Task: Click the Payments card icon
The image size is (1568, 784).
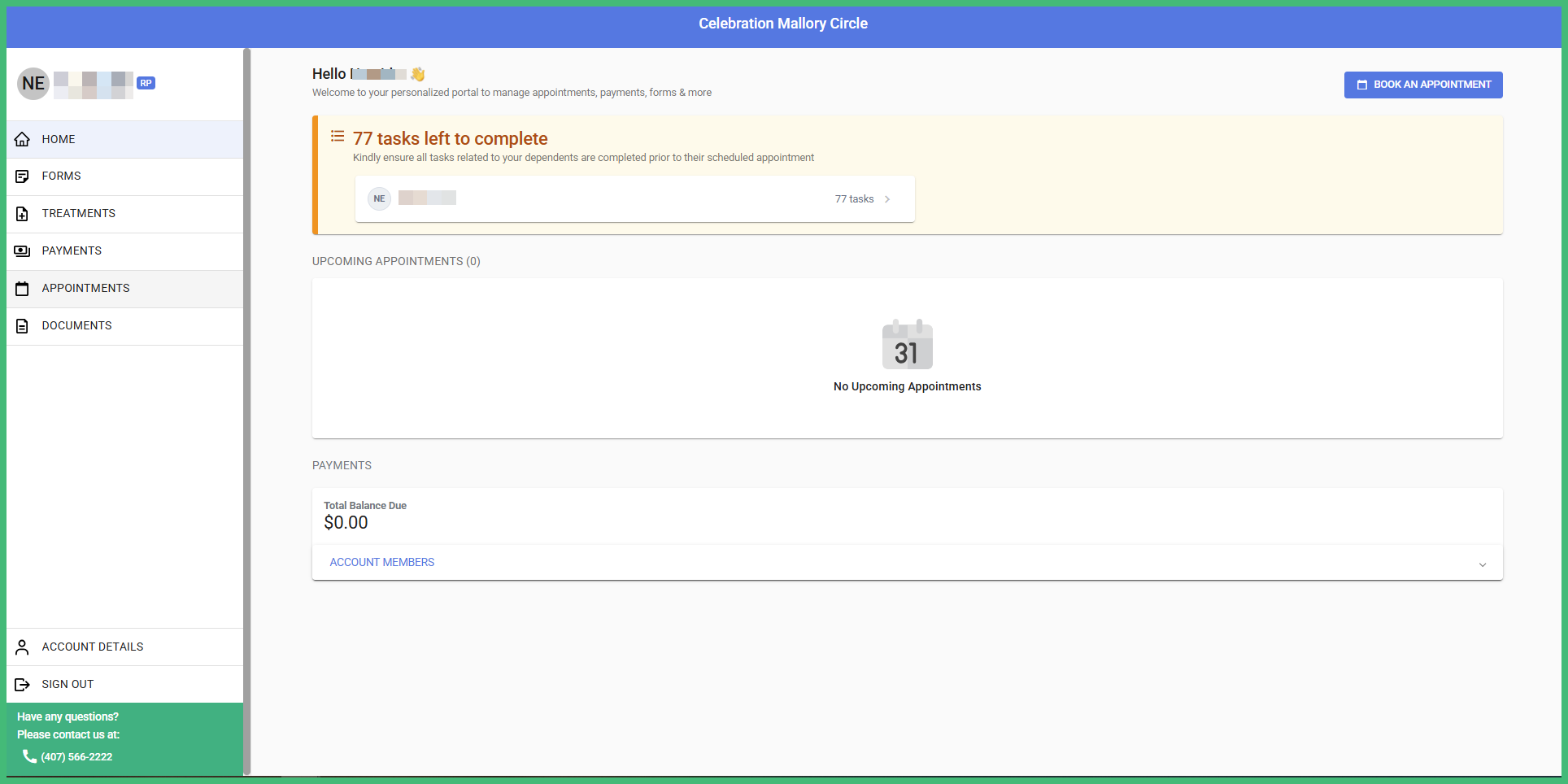Action: 22,250
